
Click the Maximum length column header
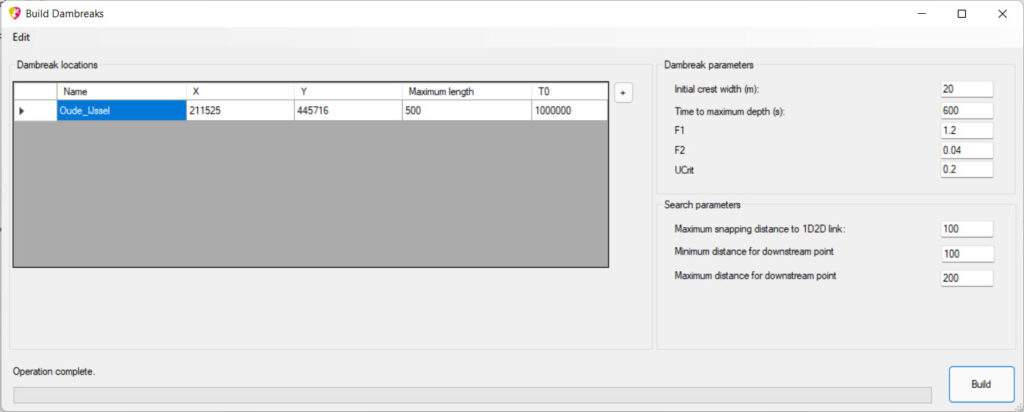(x=466, y=91)
